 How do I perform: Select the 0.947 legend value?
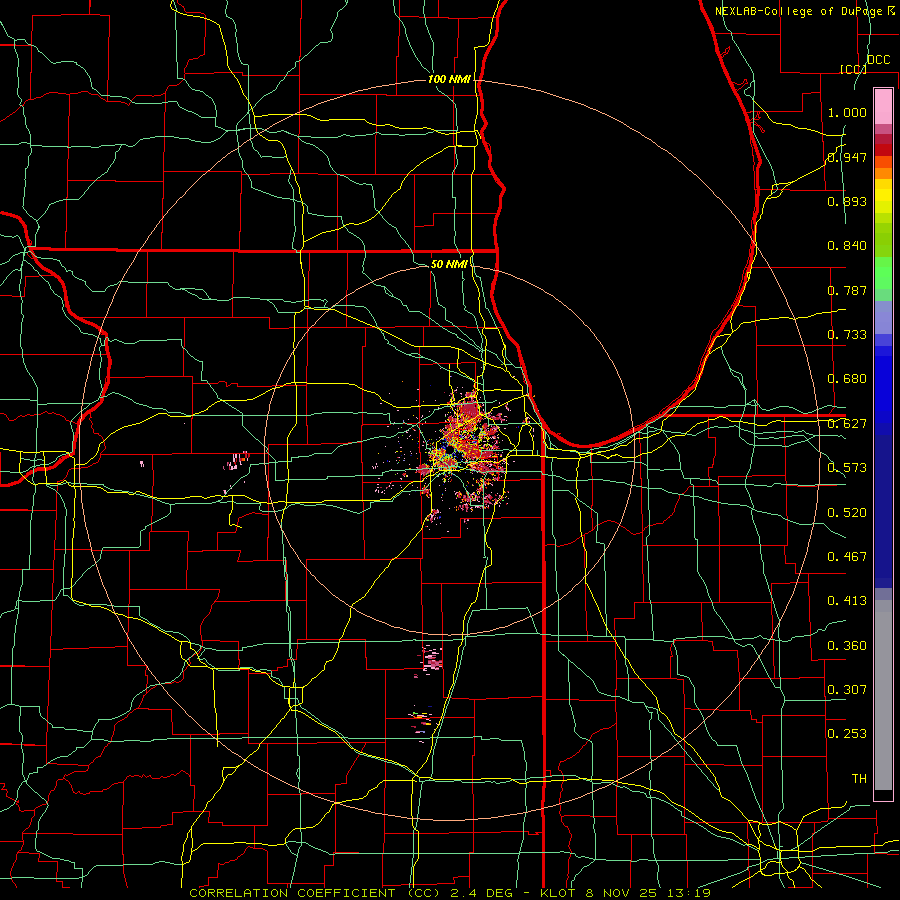(x=847, y=157)
